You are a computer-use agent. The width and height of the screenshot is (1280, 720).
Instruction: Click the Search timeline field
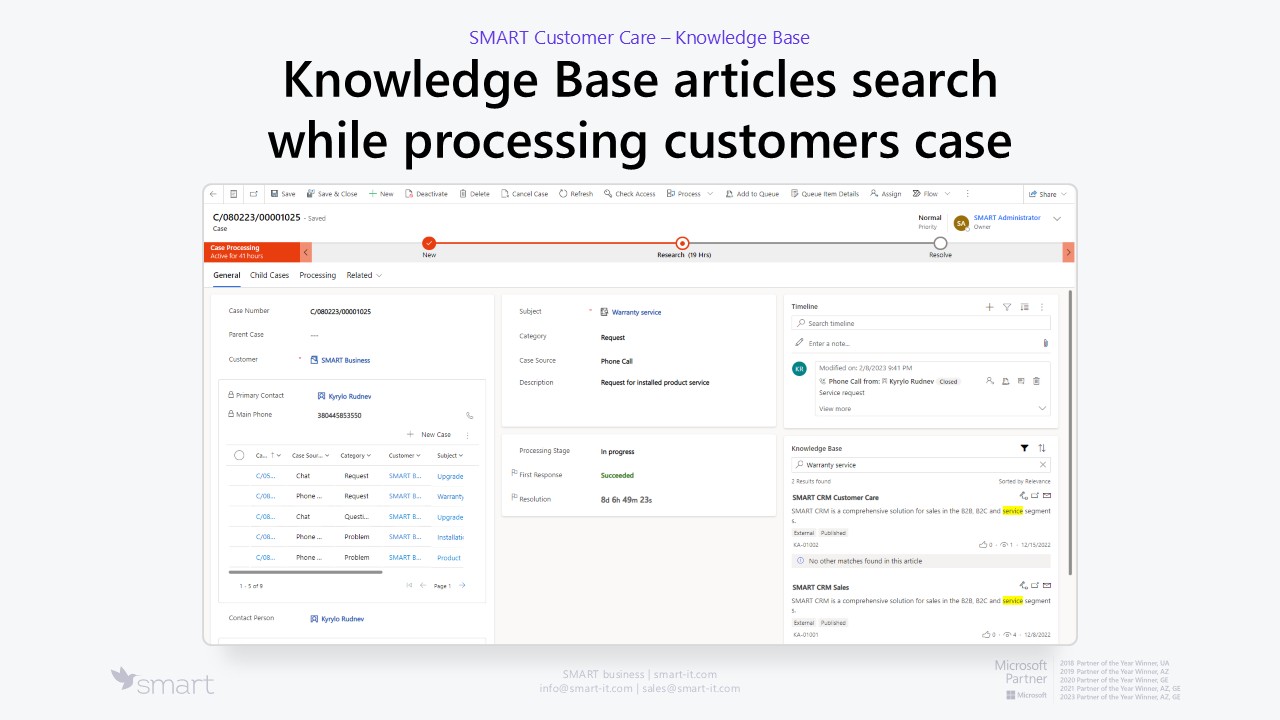point(921,323)
